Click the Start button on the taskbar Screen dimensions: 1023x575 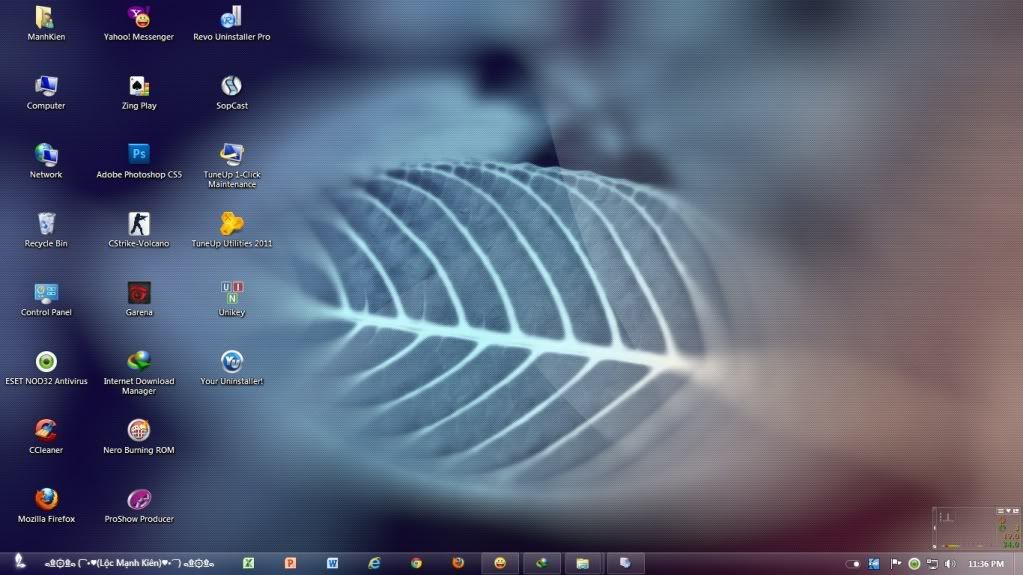pyautogui.click(x=20, y=562)
